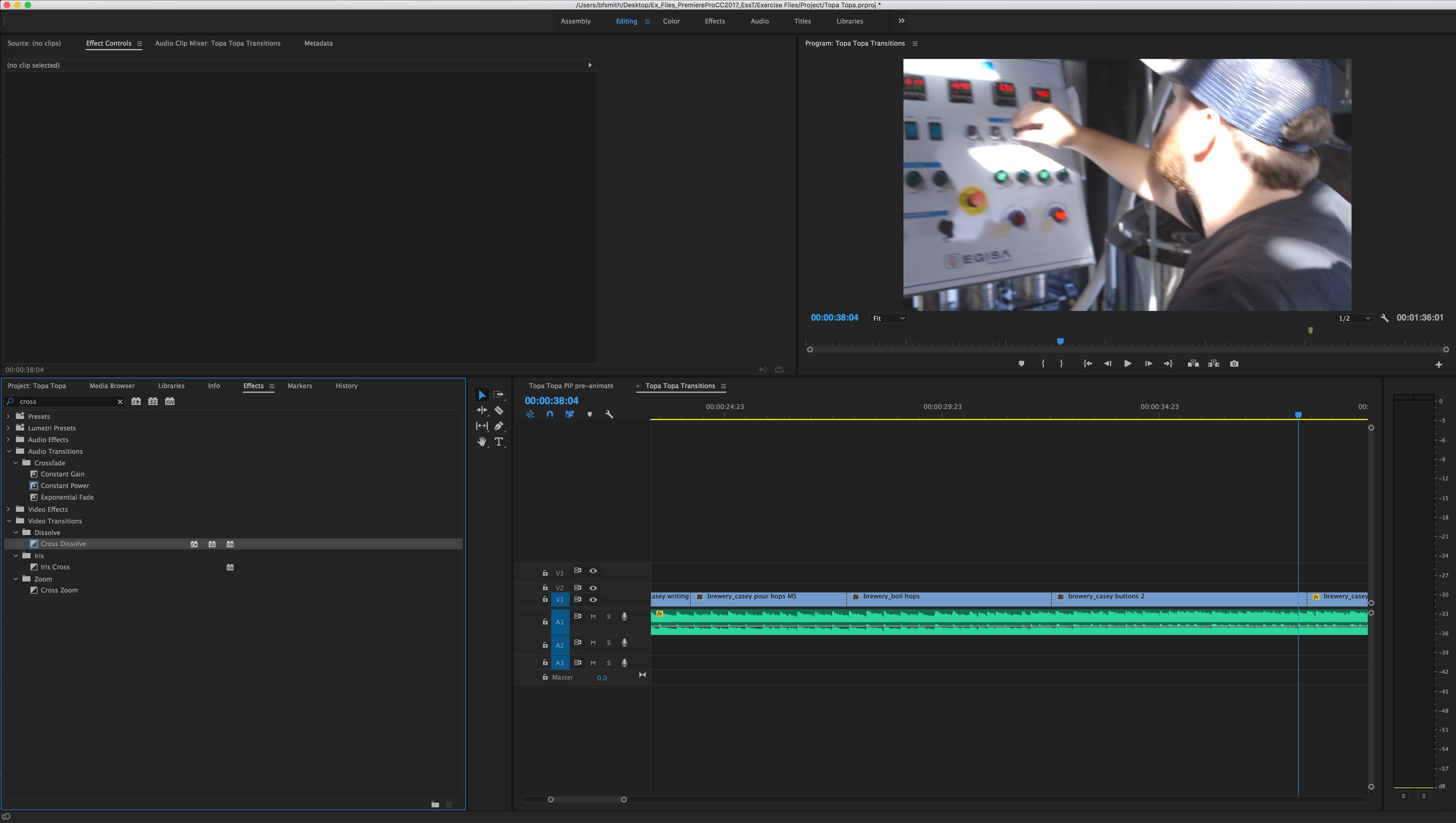Select the Type tool
Viewport: 1456px width, 823px height.
pos(499,442)
